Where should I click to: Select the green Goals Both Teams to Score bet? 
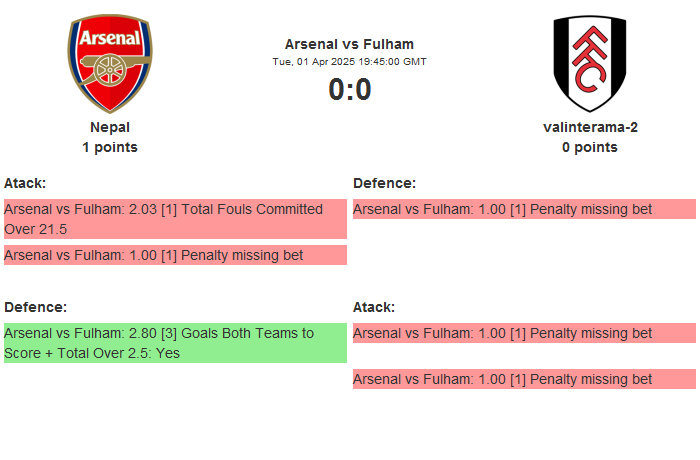click(175, 343)
